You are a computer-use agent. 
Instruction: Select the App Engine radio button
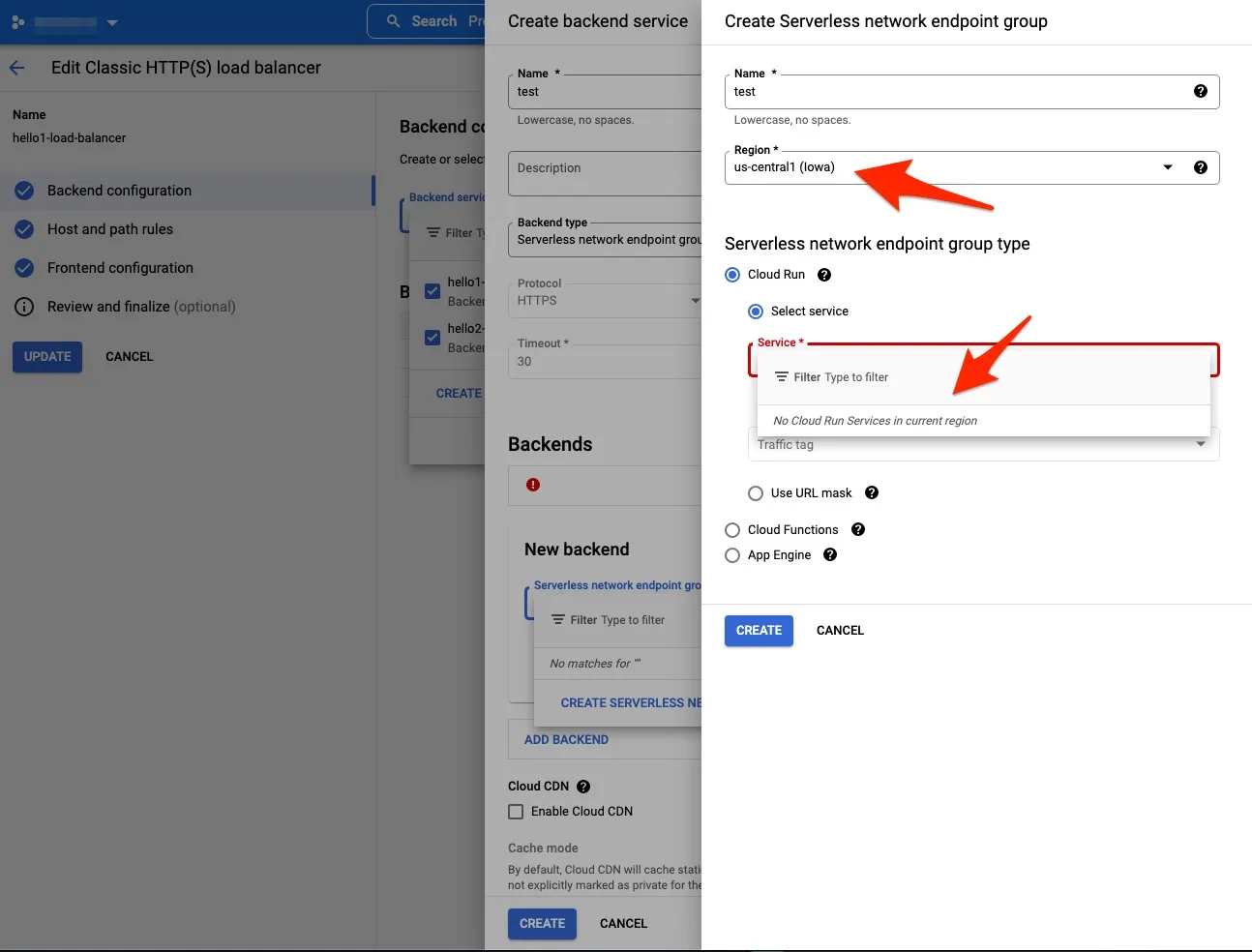point(732,555)
